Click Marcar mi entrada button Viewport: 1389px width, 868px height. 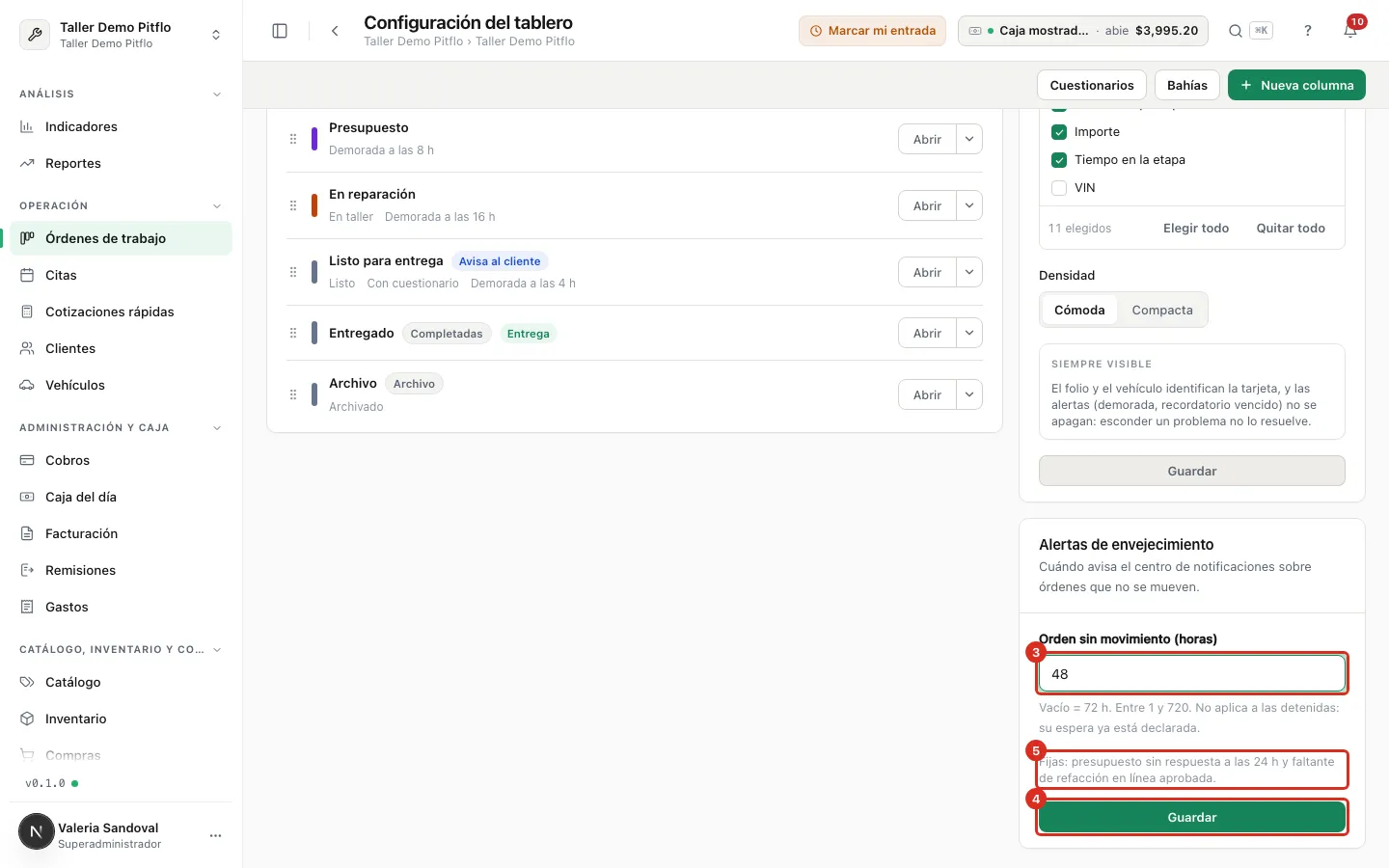pos(872,31)
